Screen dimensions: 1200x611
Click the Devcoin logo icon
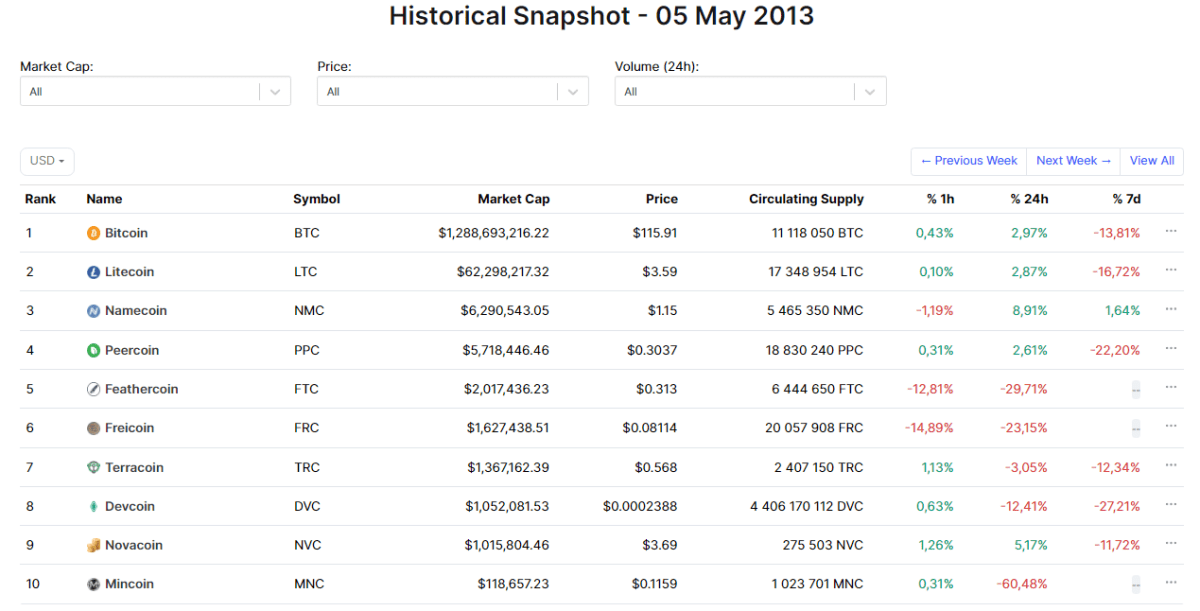(x=93, y=505)
